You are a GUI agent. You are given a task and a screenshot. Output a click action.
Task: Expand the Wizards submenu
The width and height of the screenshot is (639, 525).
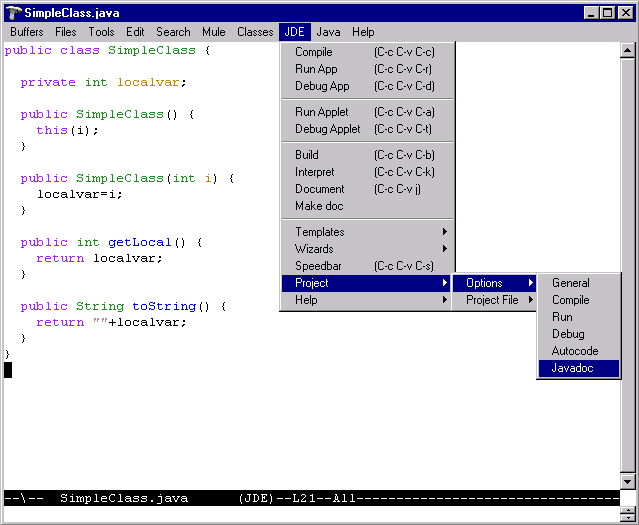click(367, 249)
